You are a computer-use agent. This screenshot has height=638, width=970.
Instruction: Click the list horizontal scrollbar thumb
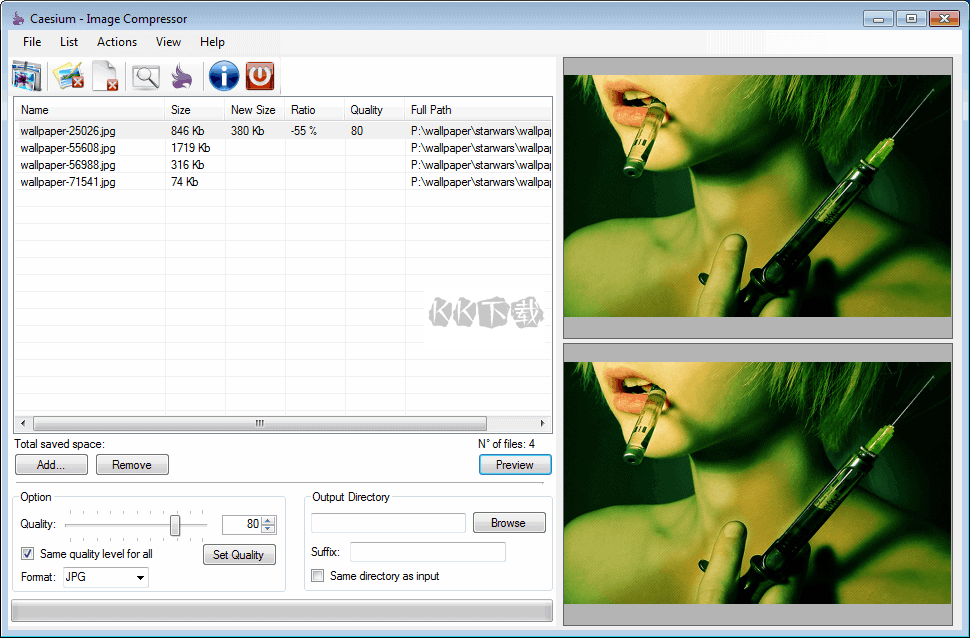260,423
